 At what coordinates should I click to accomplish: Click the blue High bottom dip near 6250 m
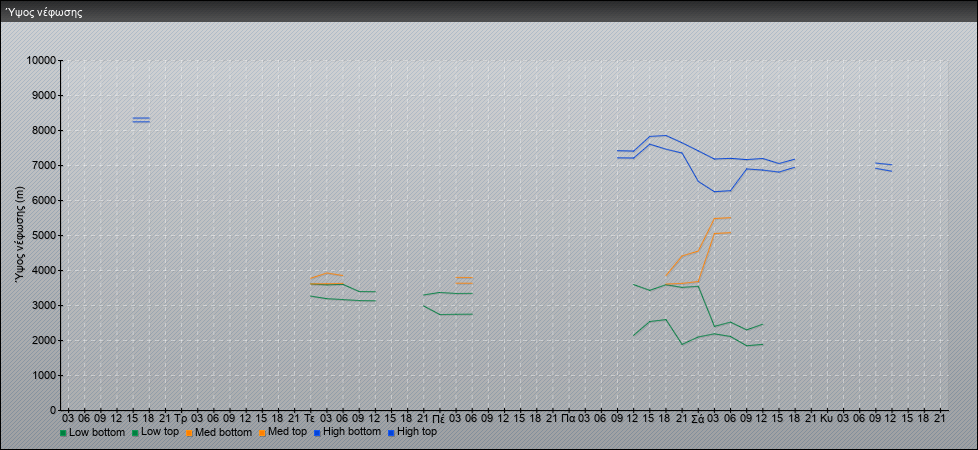tap(714, 192)
